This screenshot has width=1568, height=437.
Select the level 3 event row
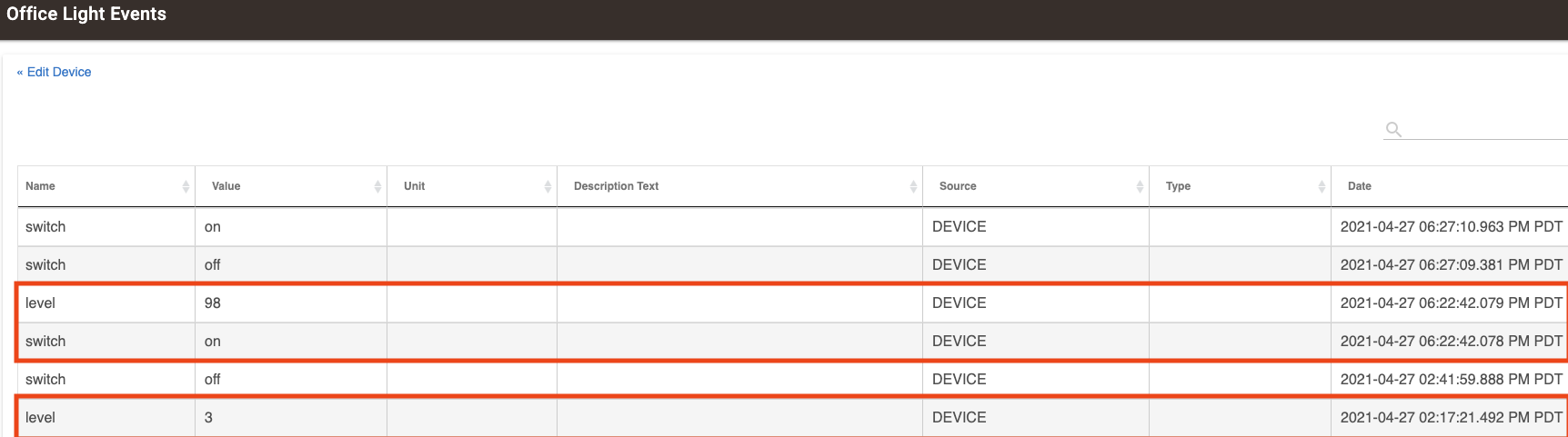click(792, 418)
